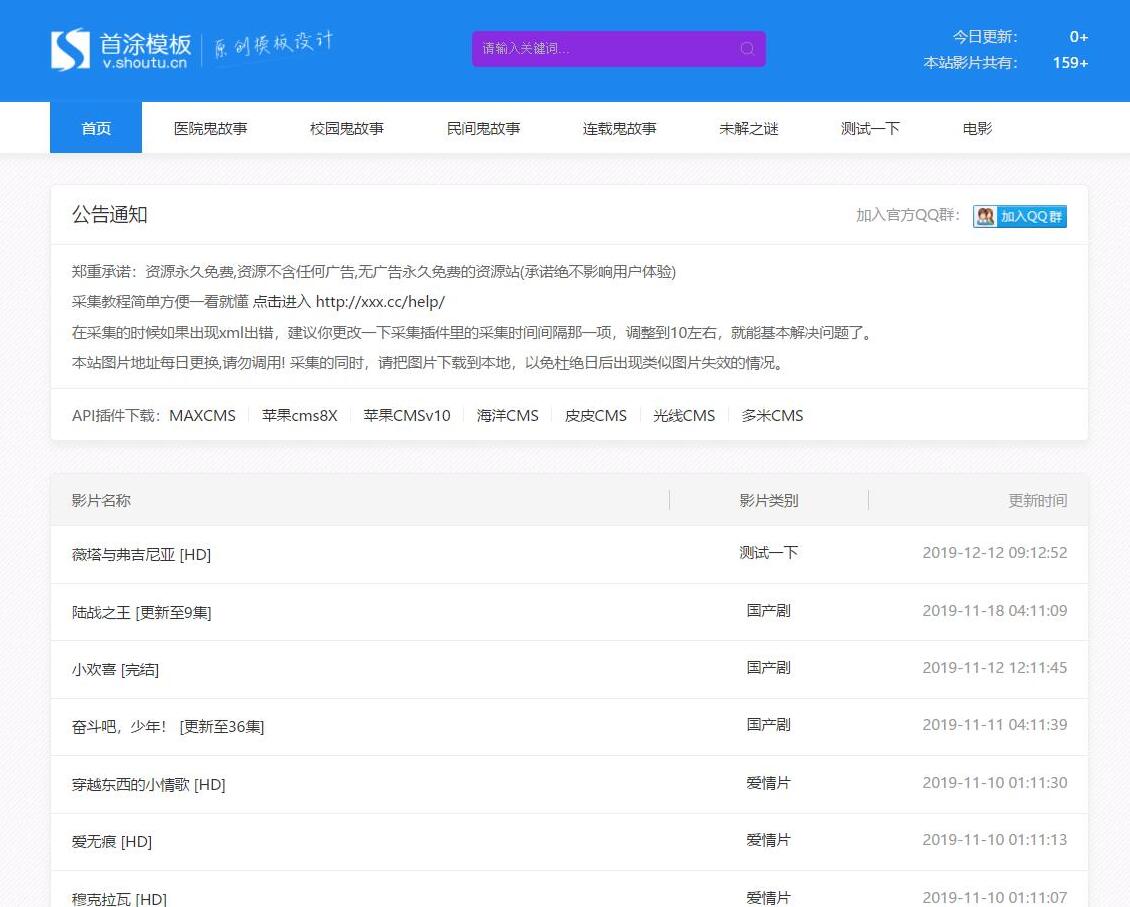1130x907 pixels.
Task: Click the 影片类别 column header
Action: (768, 501)
